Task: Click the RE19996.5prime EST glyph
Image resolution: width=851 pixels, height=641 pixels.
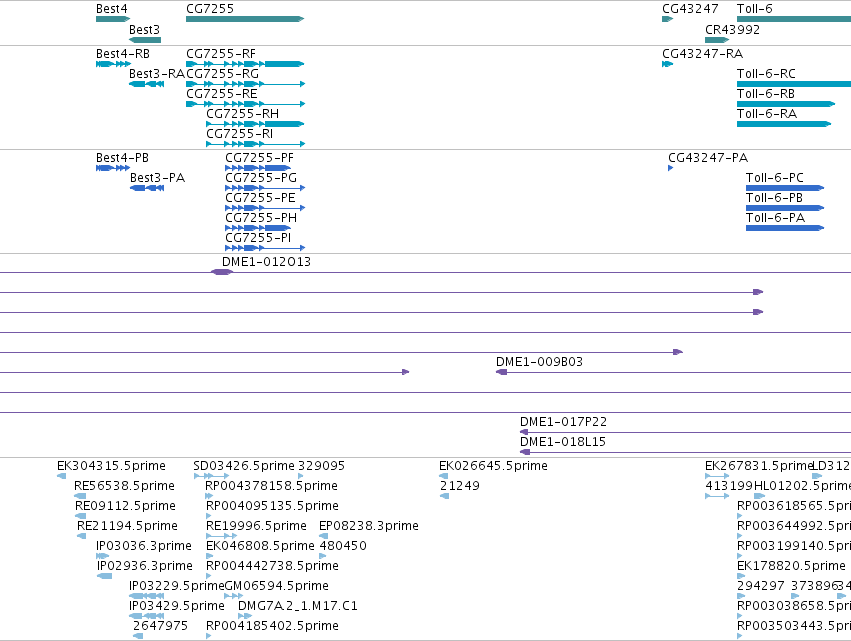Action: click(221, 536)
